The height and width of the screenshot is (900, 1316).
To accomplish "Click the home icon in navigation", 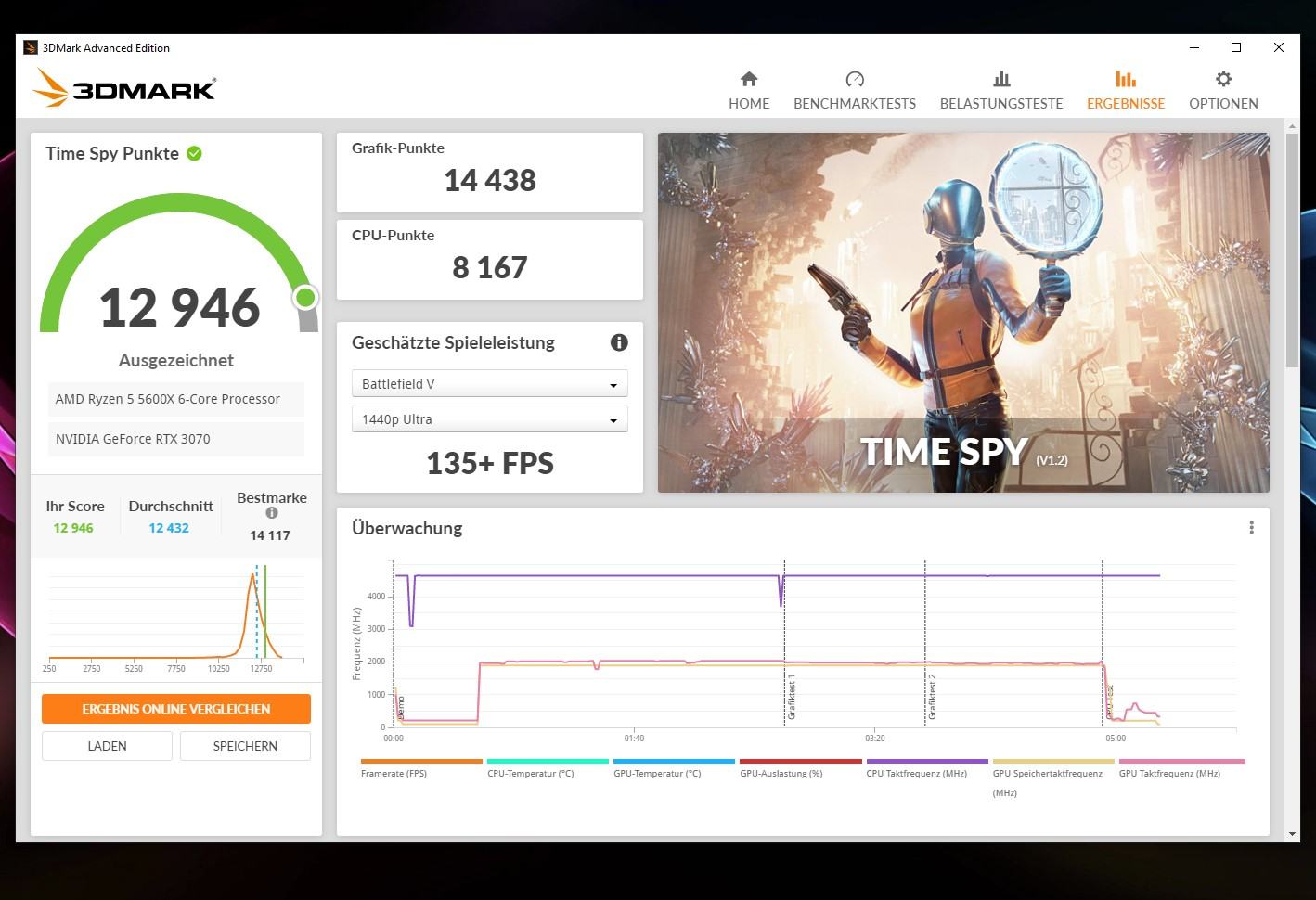I will pyautogui.click(x=749, y=79).
